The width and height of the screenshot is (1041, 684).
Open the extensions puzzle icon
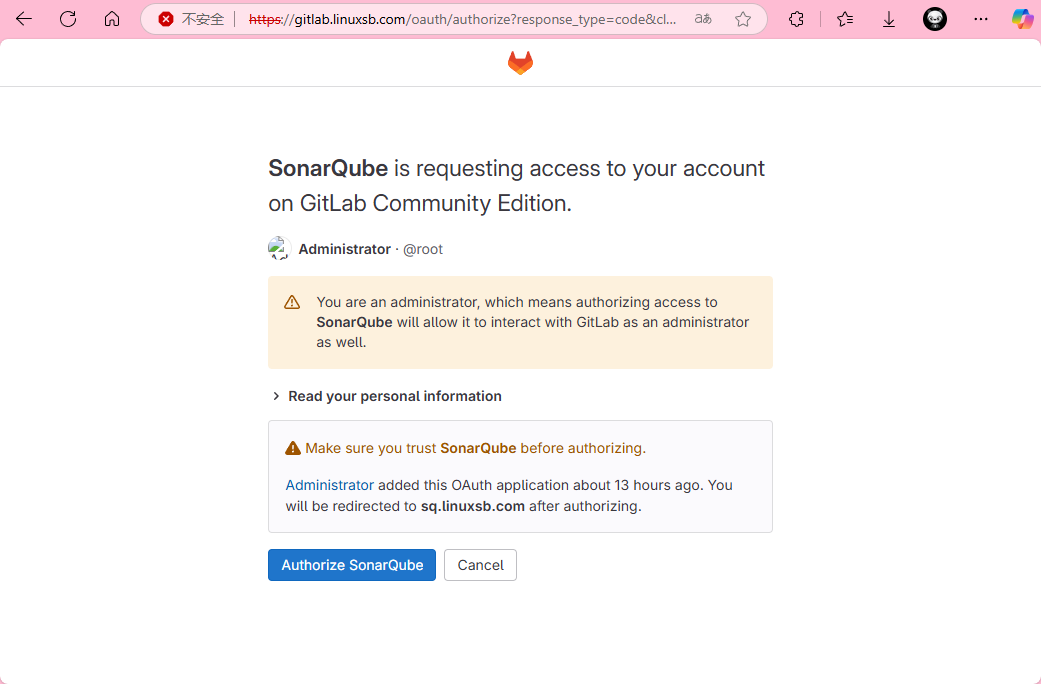796,19
